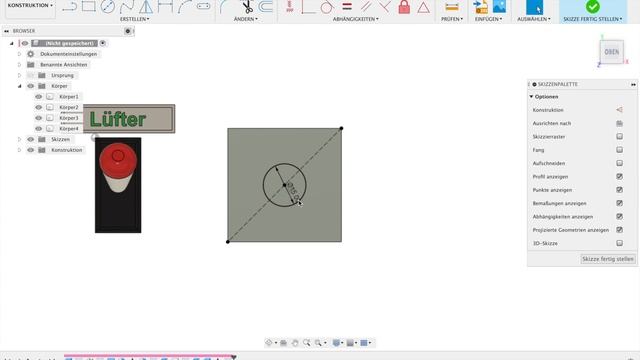Expand the Ursprung tree node
The height and width of the screenshot is (360, 640).
click(x=19, y=75)
